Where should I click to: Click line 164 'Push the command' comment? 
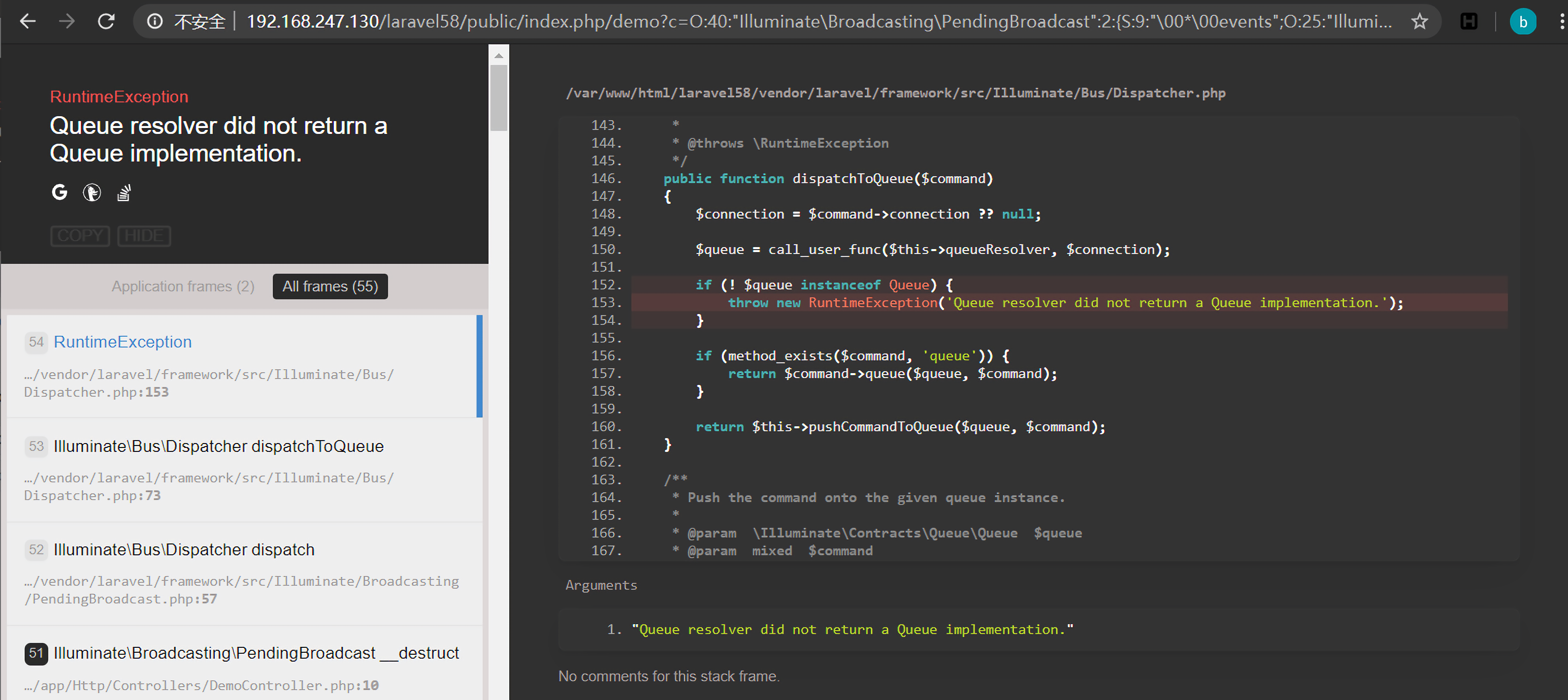pos(868,498)
